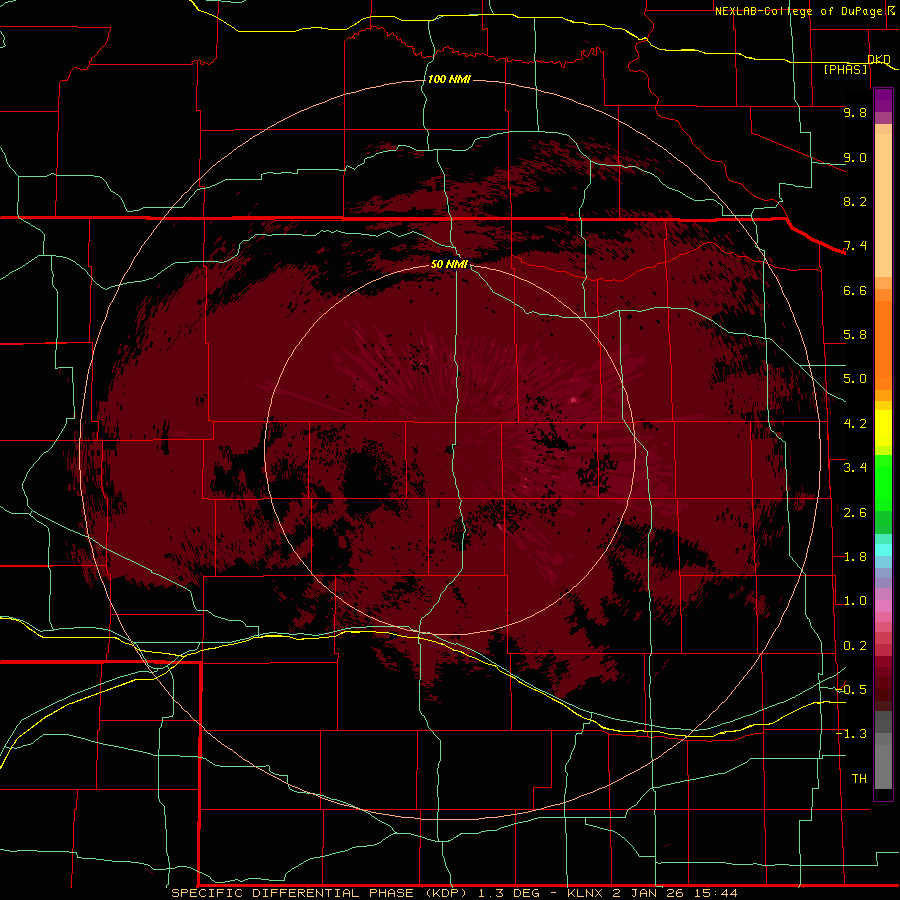Click the 1.8 value on color scale

855,557
